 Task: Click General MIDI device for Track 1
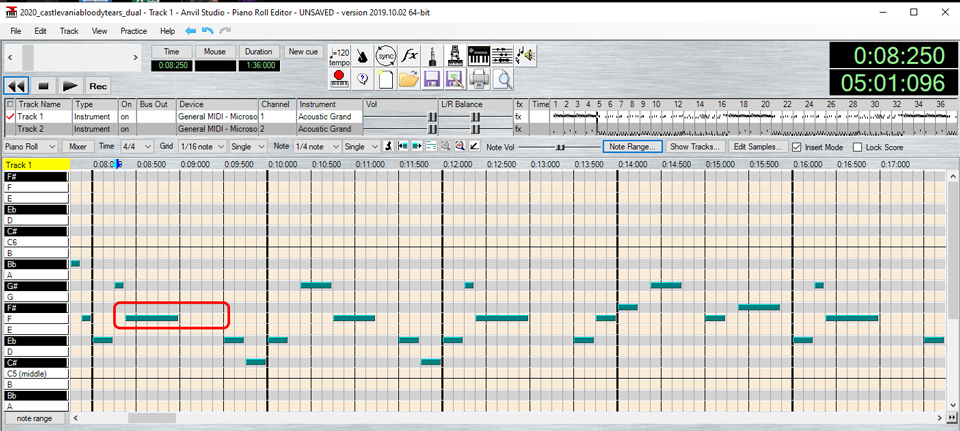tap(217, 116)
